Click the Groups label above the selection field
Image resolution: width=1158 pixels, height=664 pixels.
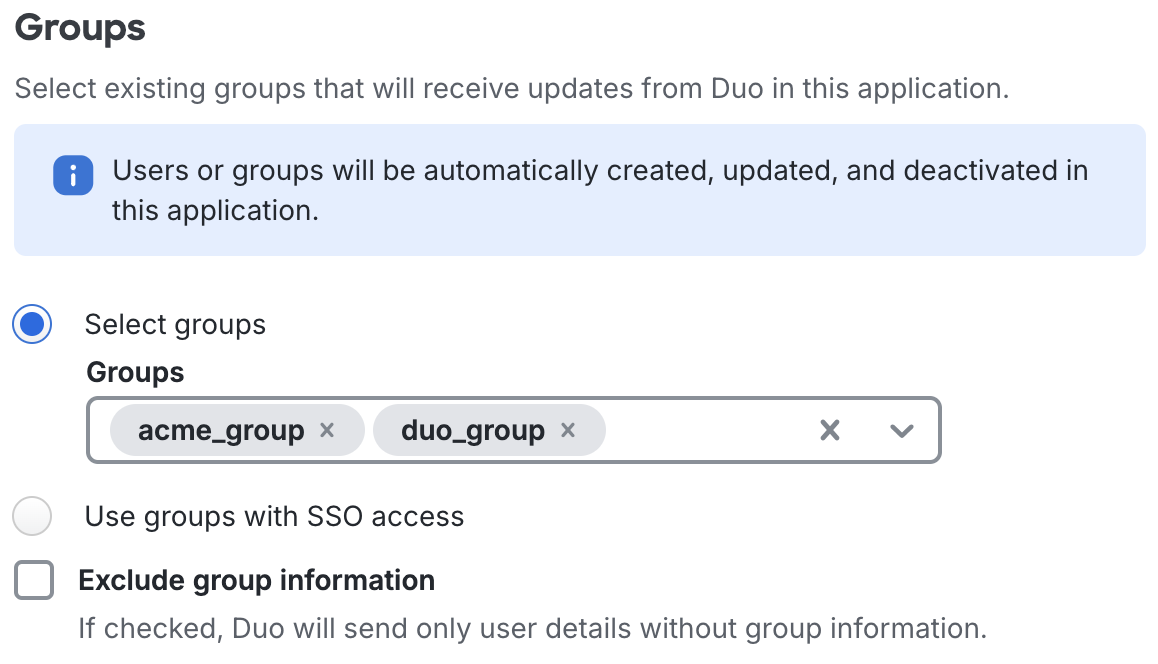click(134, 371)
